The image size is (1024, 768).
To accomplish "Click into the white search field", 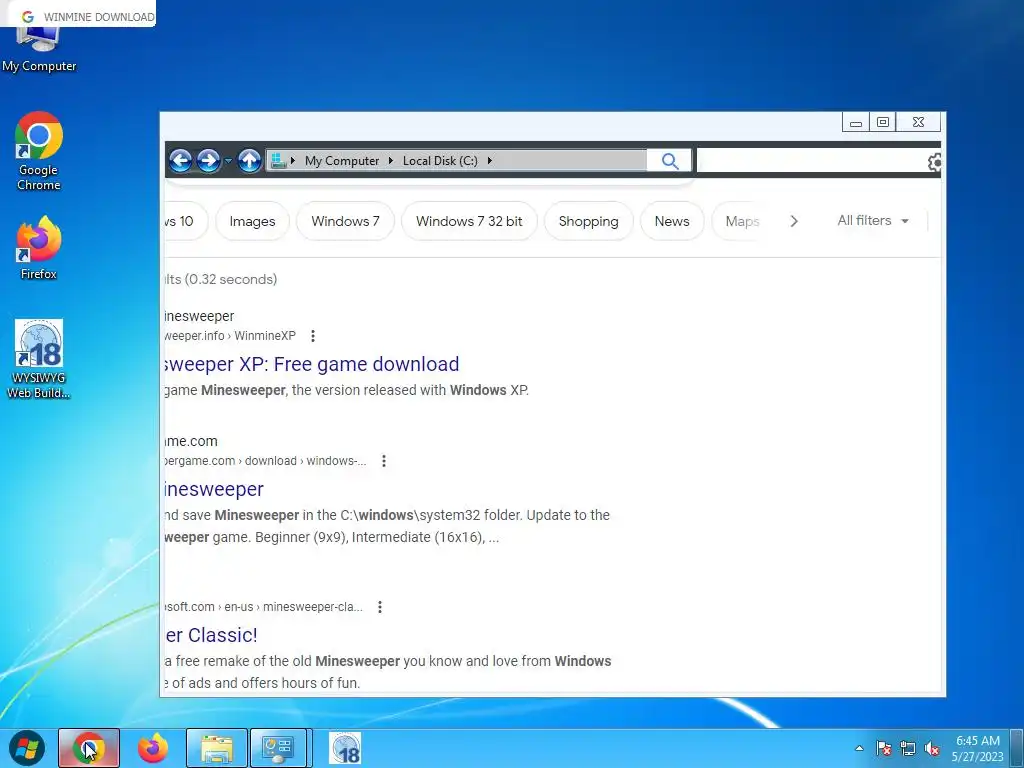I will (811, 161).
